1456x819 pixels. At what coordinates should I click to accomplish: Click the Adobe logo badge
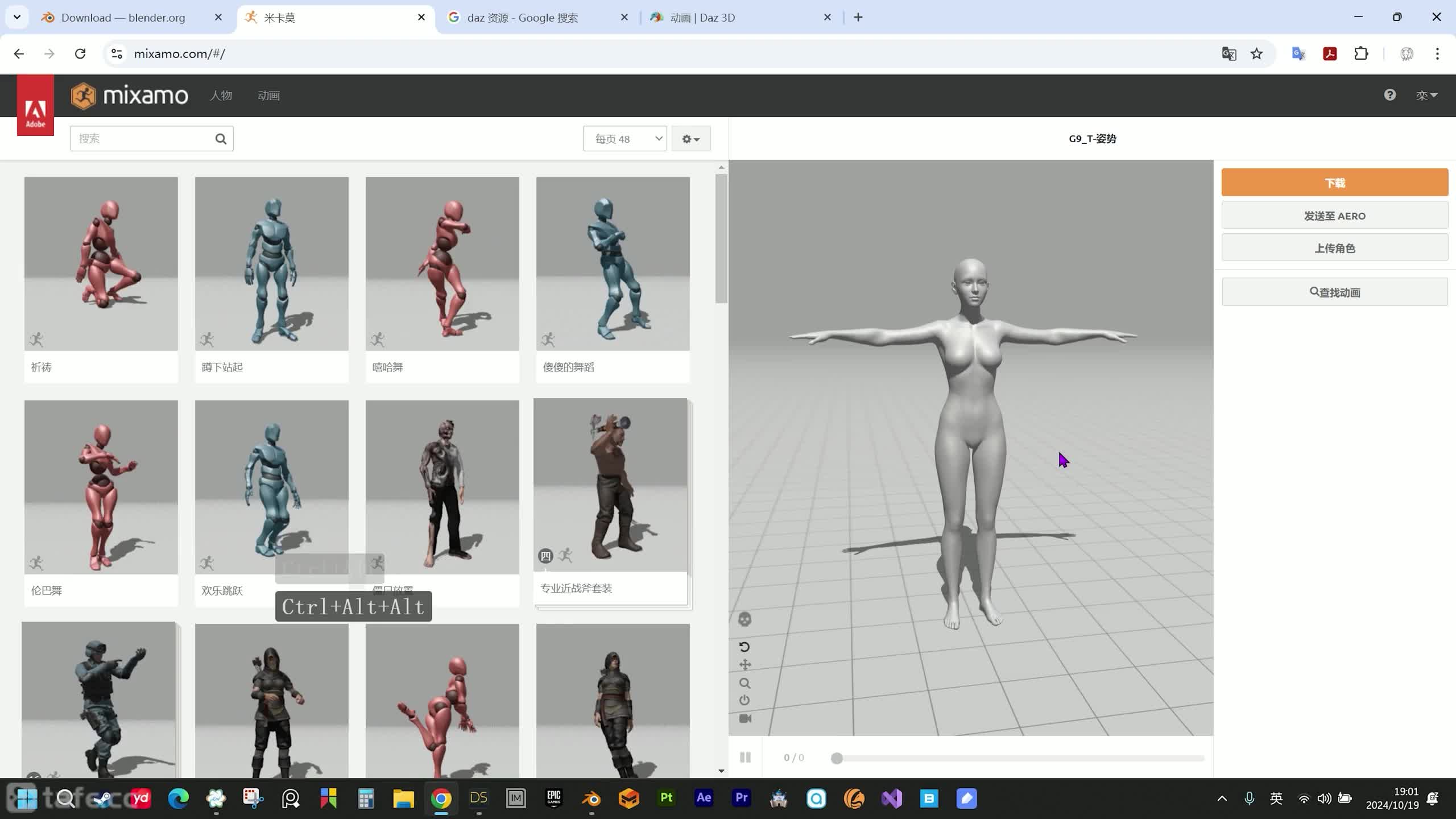35,106
